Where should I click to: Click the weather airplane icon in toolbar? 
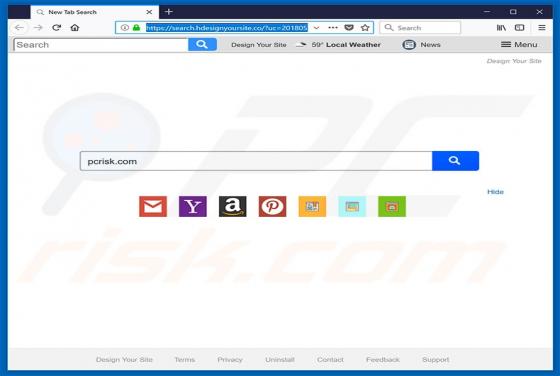(301, 45)
